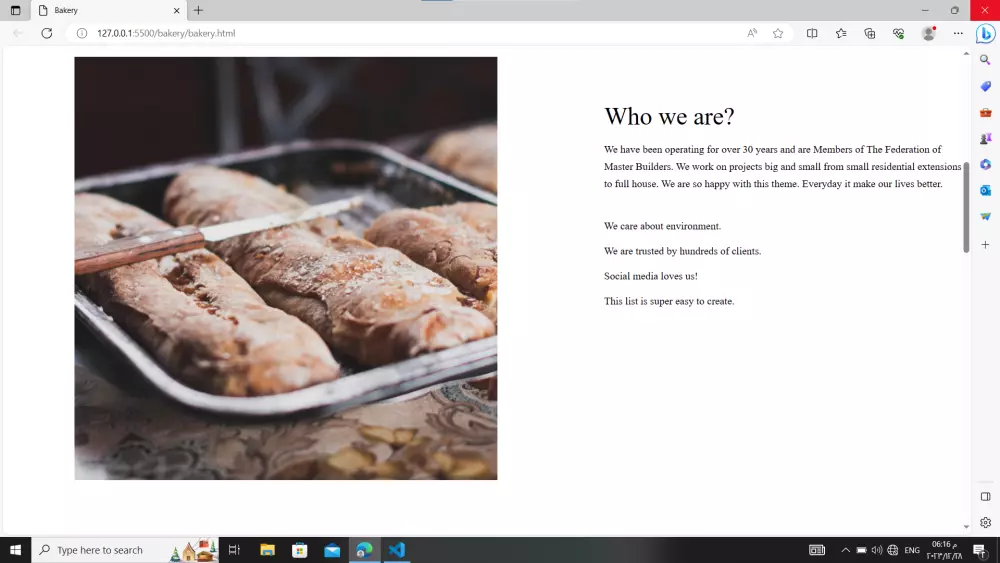Open network globe icon in tray
The image size is (1000, 563).
[893, 550]
